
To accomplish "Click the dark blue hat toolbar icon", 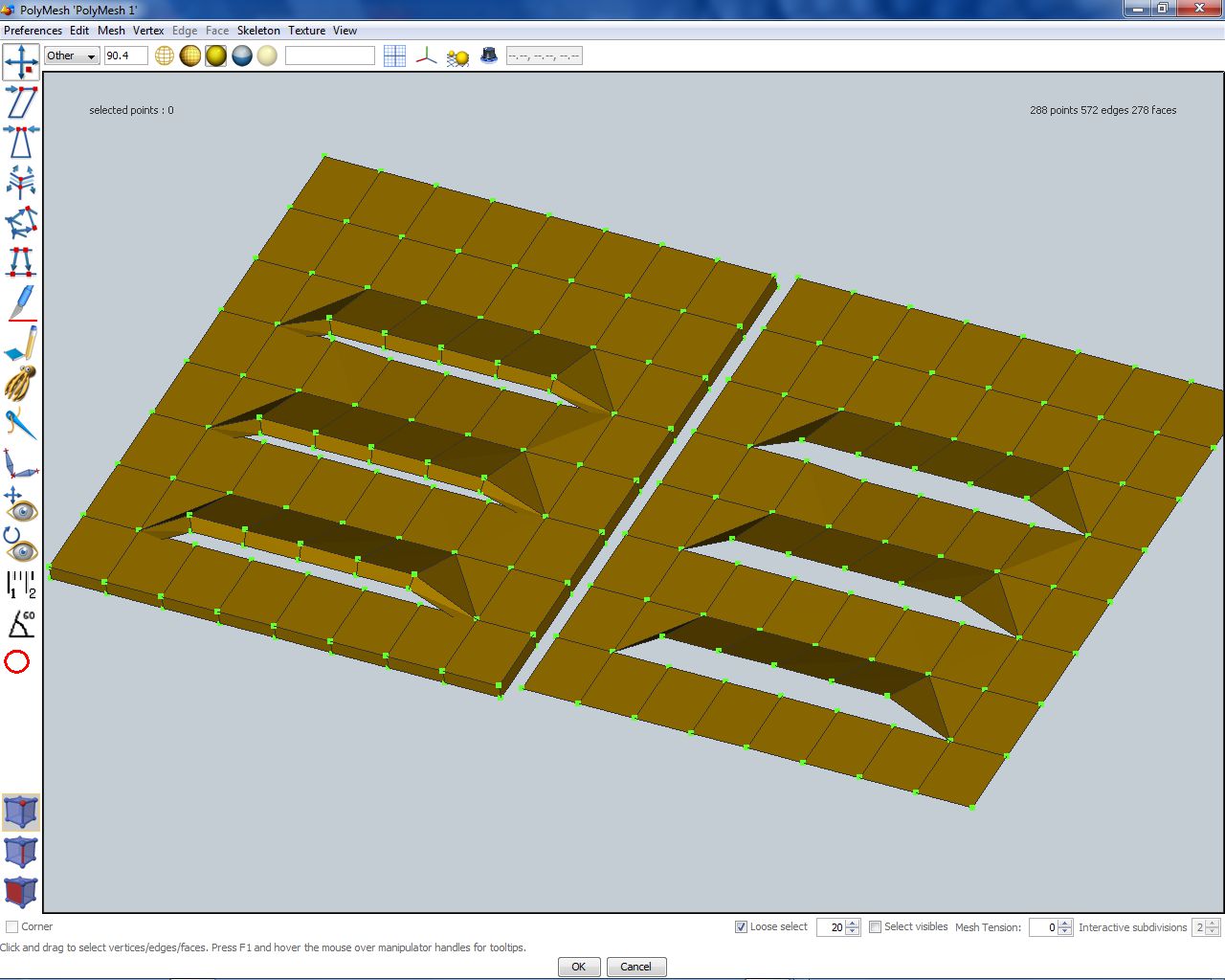I will click(x=489, y=56).
